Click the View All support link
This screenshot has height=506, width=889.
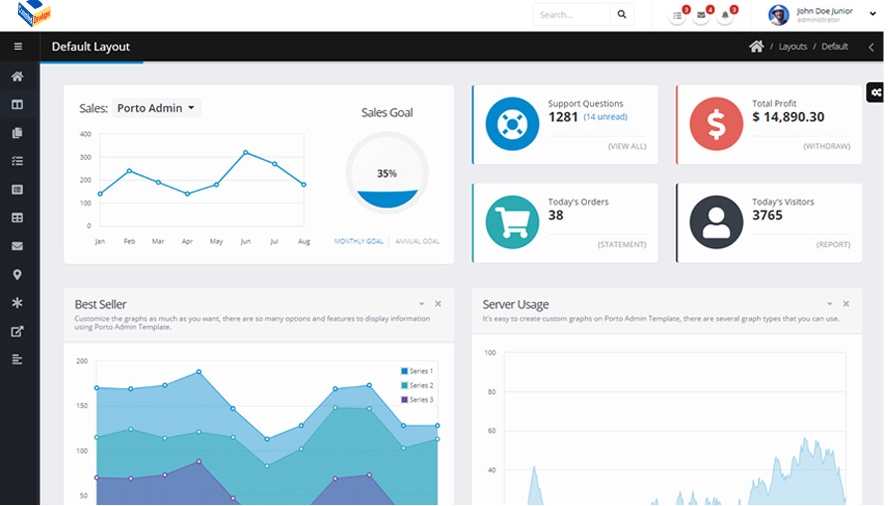[627, 146]
